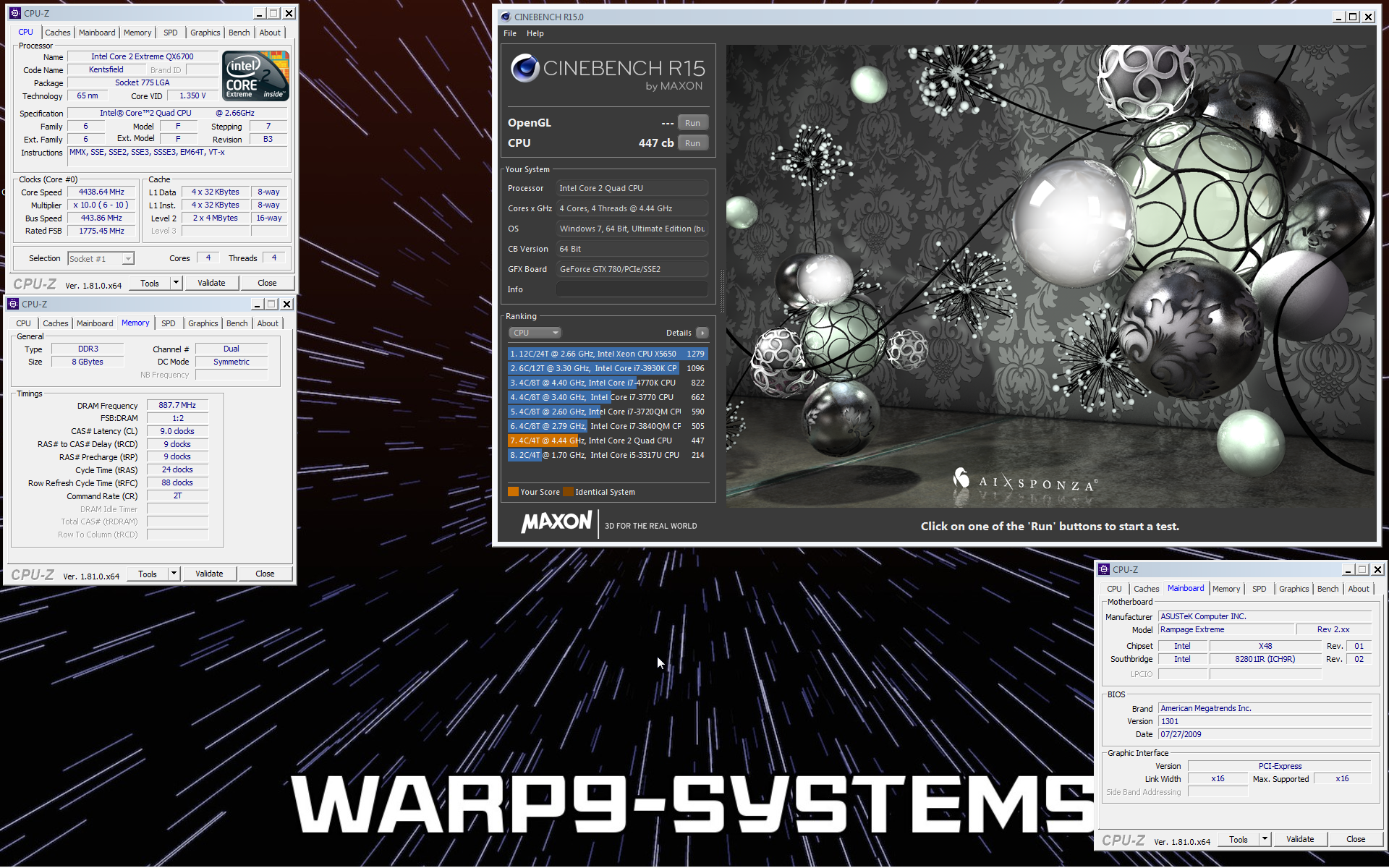Click the Core Speed value 4438.64 MHz

tap(101, 192)
